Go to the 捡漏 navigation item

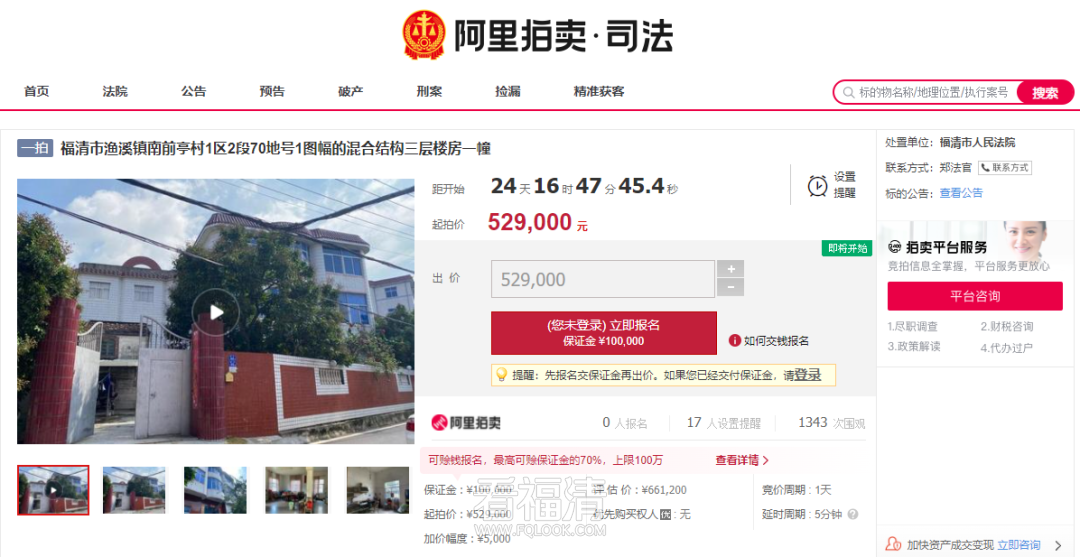[x=508, y=92]
